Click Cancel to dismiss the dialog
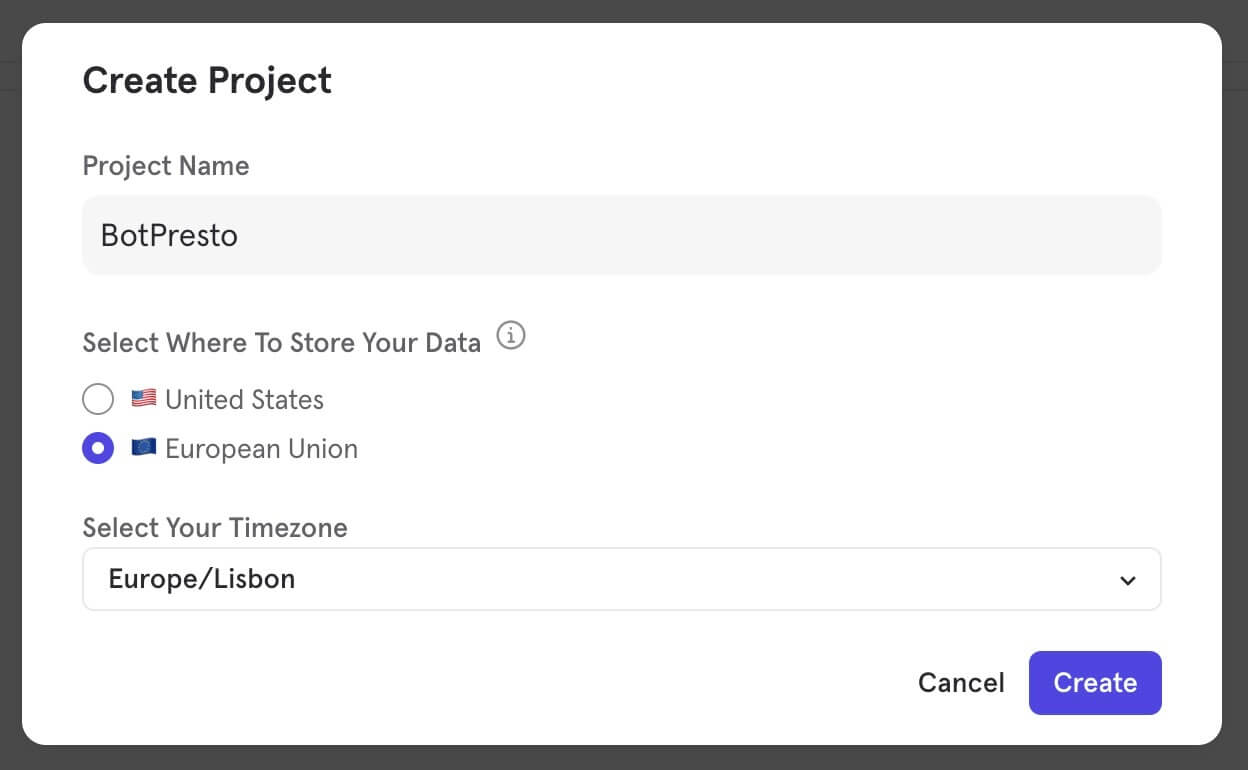Viewport: 1248px width, 770px height. click(961, 682)
